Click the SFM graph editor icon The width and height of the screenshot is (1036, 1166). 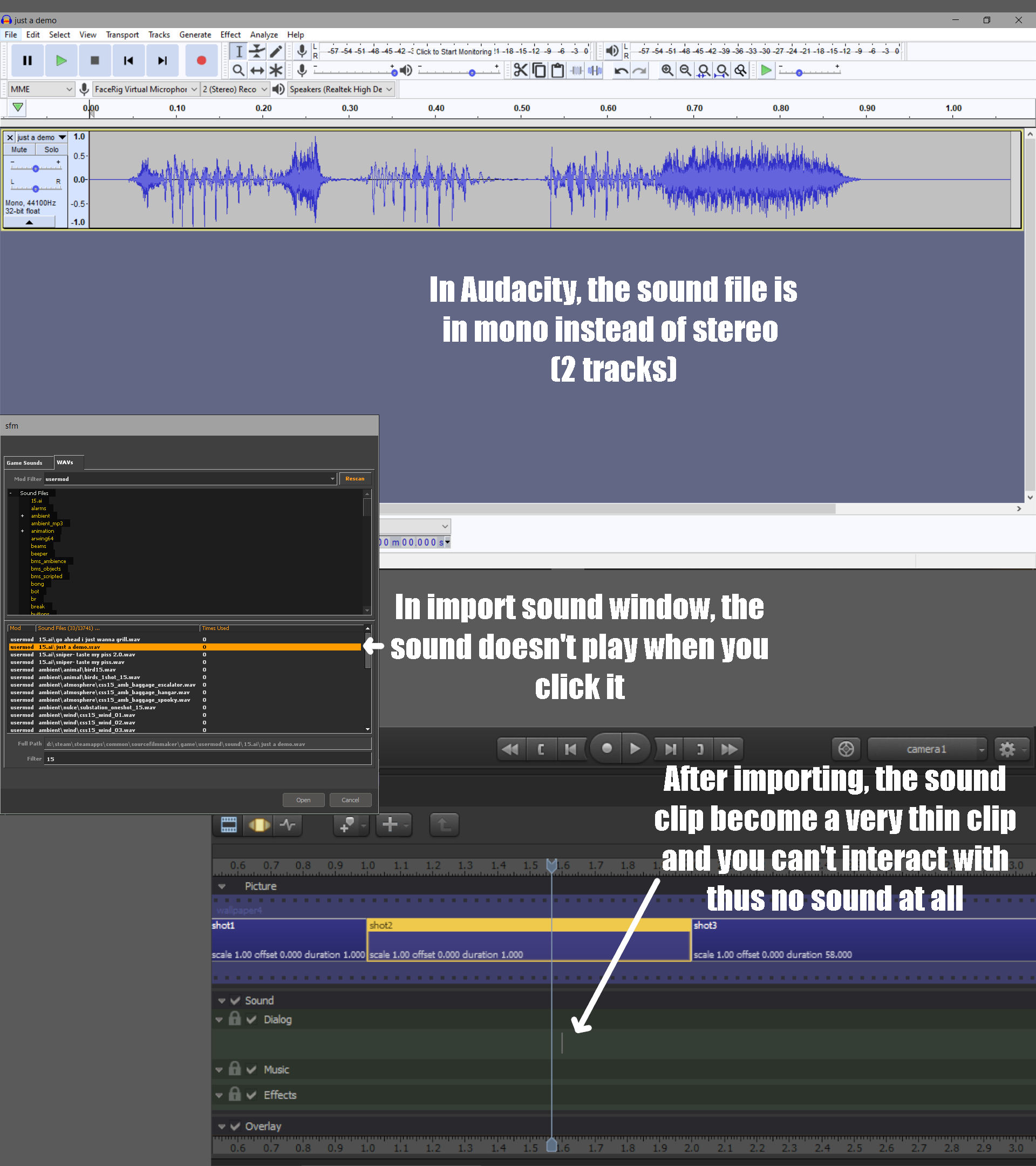(288, 824)
